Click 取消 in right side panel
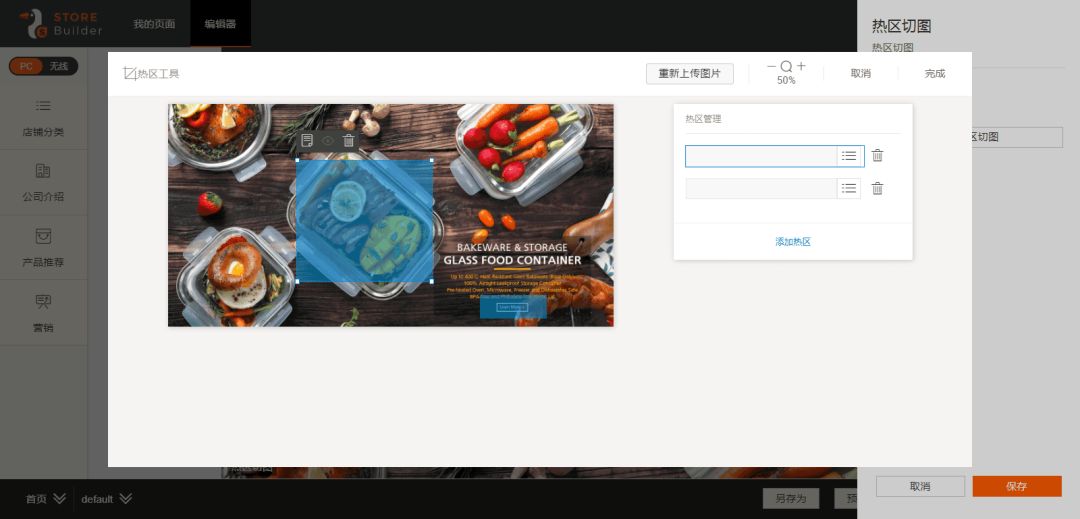 (x=920, y=486)
